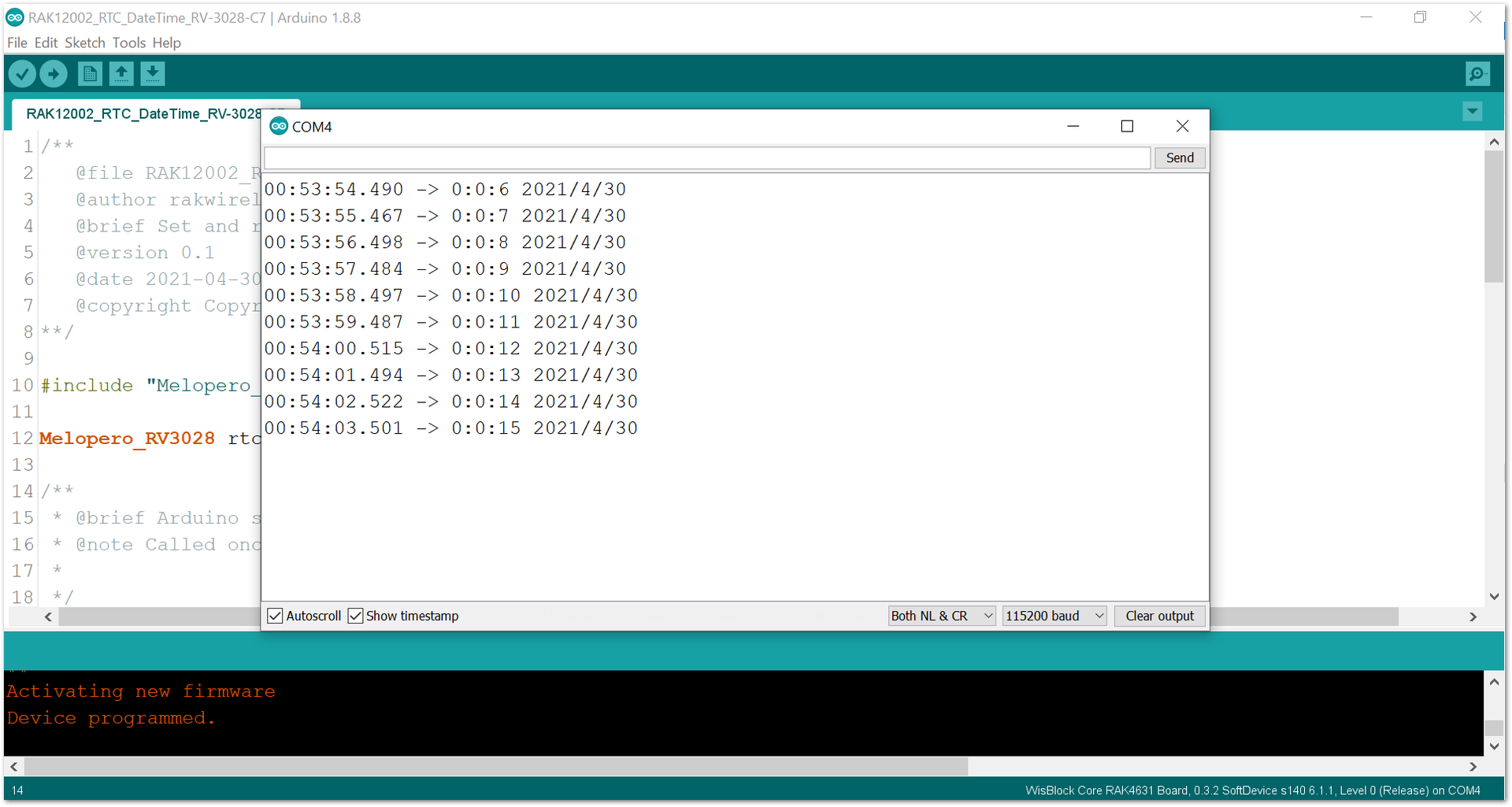
Task: Click the Clear output button
Action: click(x=1159, y=616)
